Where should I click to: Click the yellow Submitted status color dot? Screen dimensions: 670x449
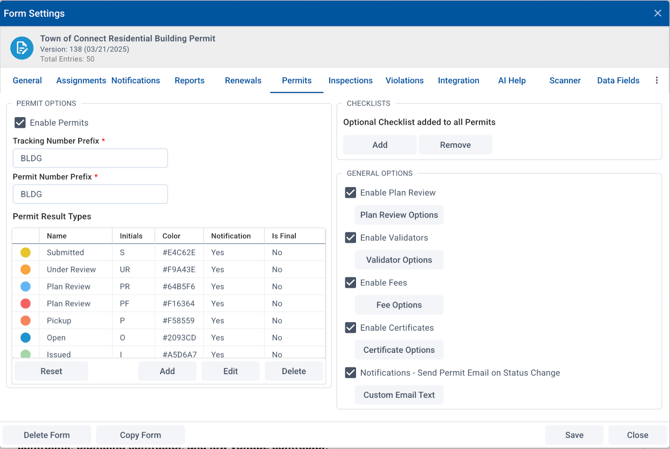(26, 253)
